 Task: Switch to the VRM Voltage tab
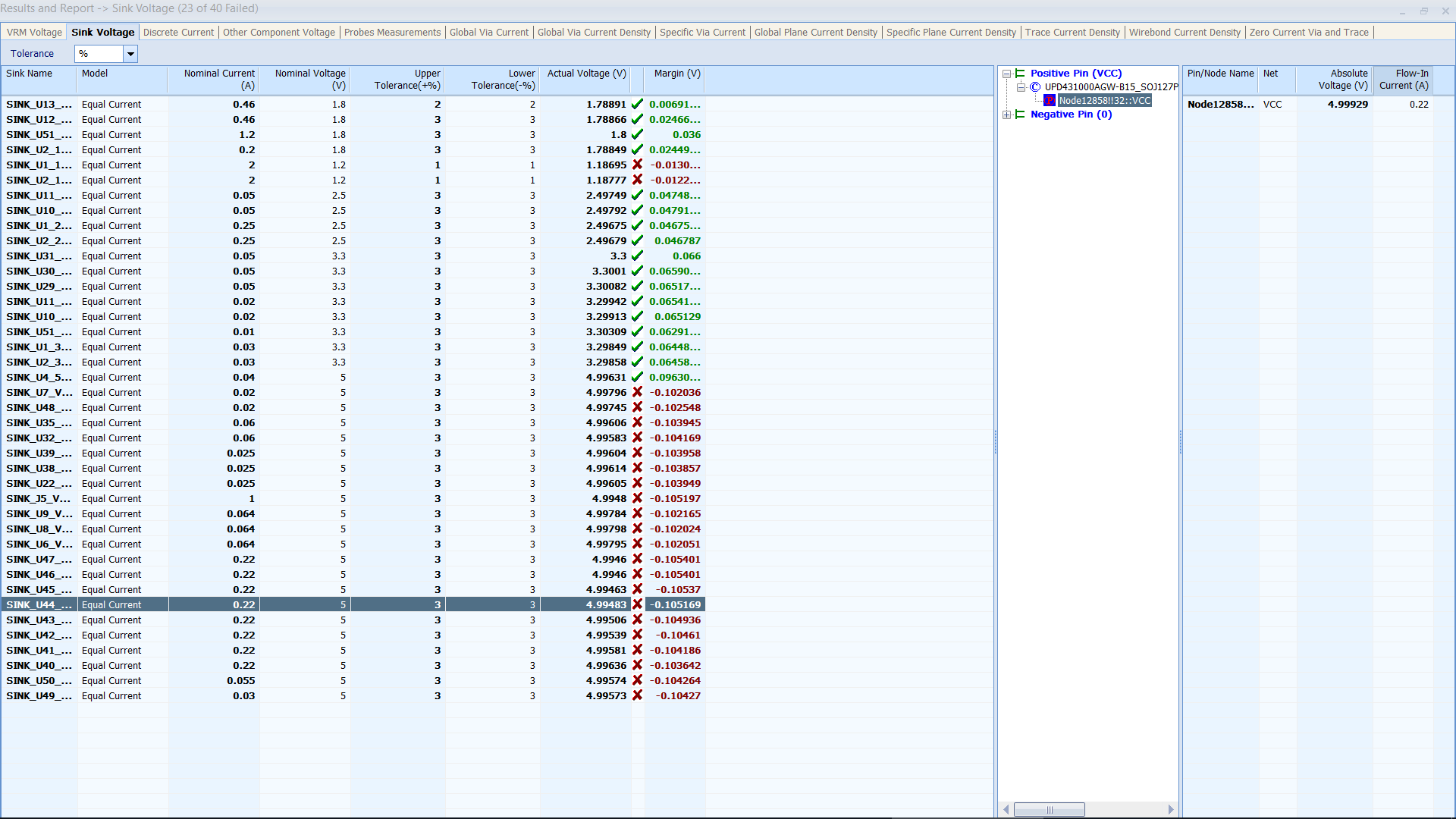coord(34,32)
